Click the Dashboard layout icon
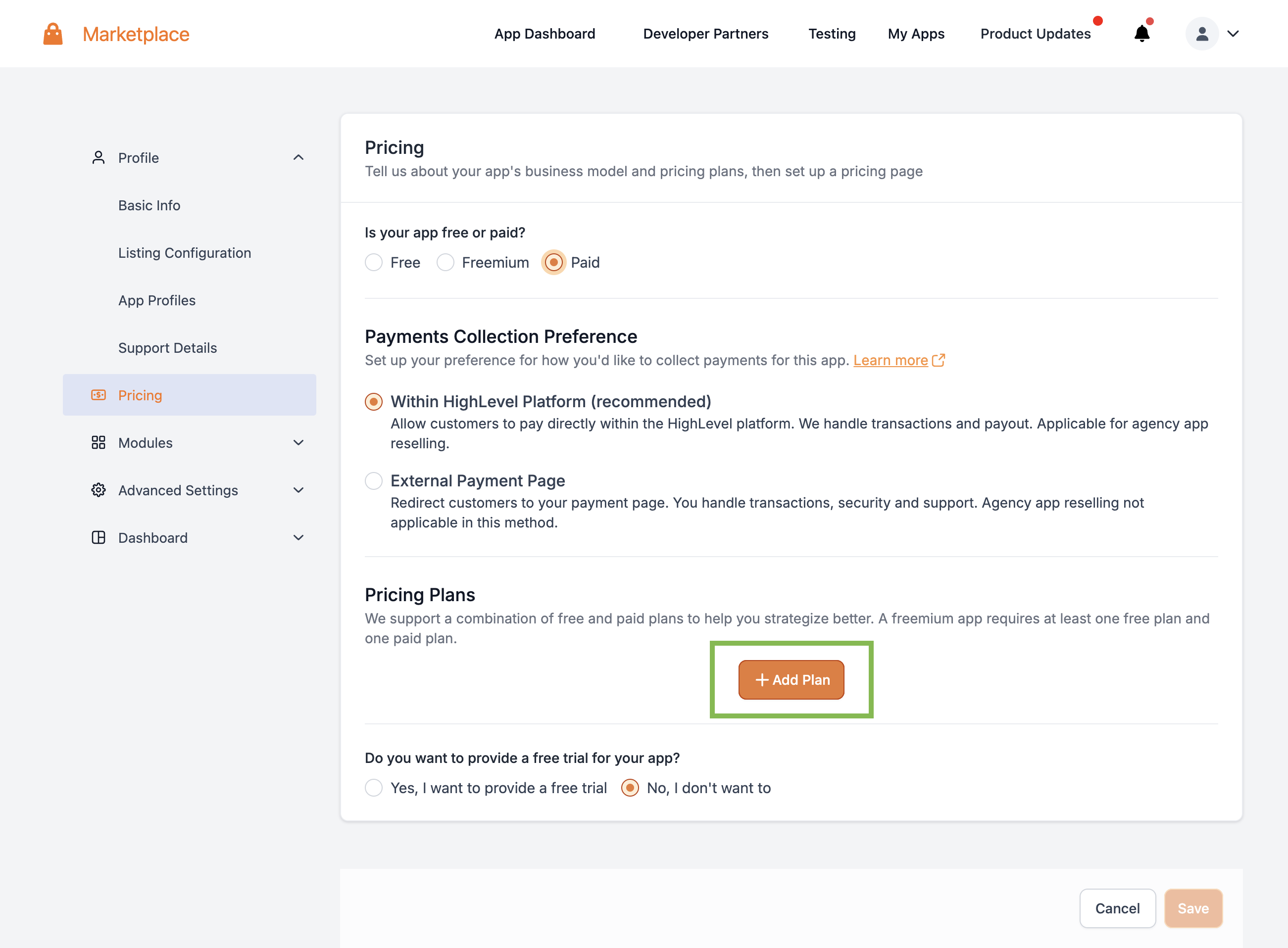 point(98,538)
